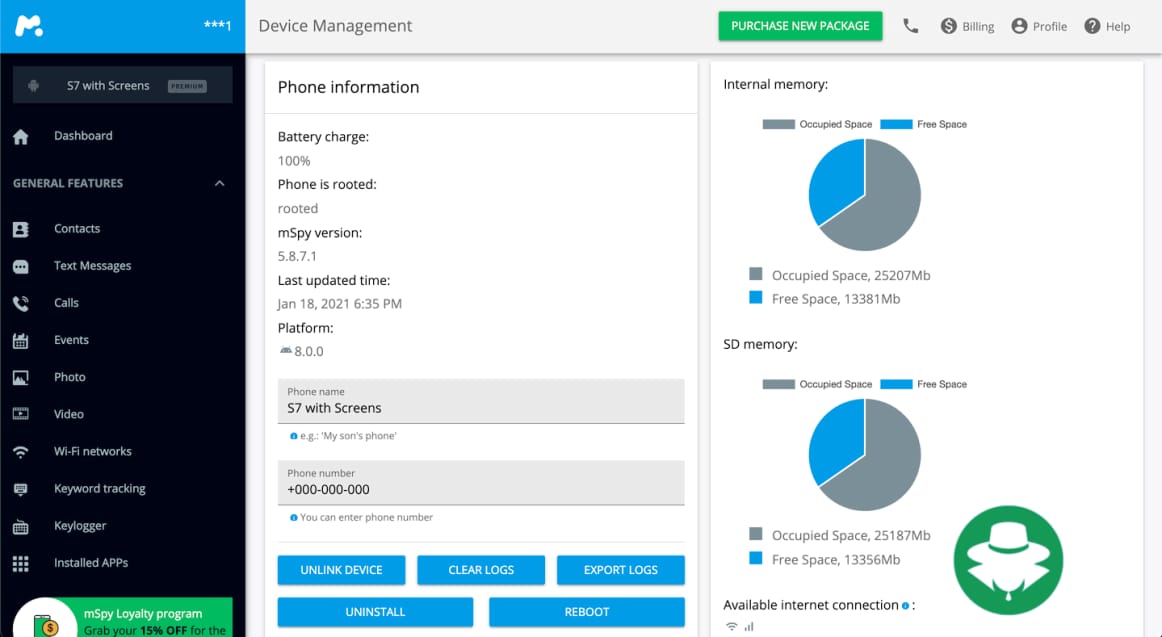Viewport: 1162px width, 637px height.
Task: Toggle Free Space legend in Internal memory
Action: tap(923, 124)
